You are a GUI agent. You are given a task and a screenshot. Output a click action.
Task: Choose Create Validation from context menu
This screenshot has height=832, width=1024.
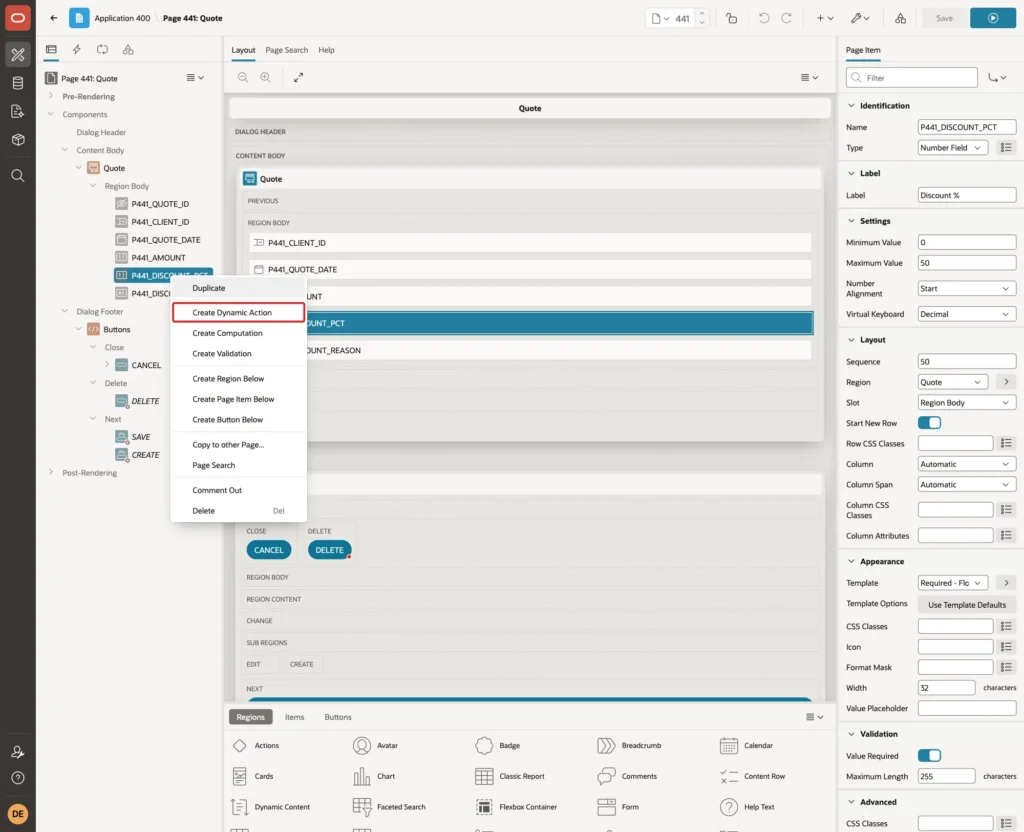click(238, 354)
